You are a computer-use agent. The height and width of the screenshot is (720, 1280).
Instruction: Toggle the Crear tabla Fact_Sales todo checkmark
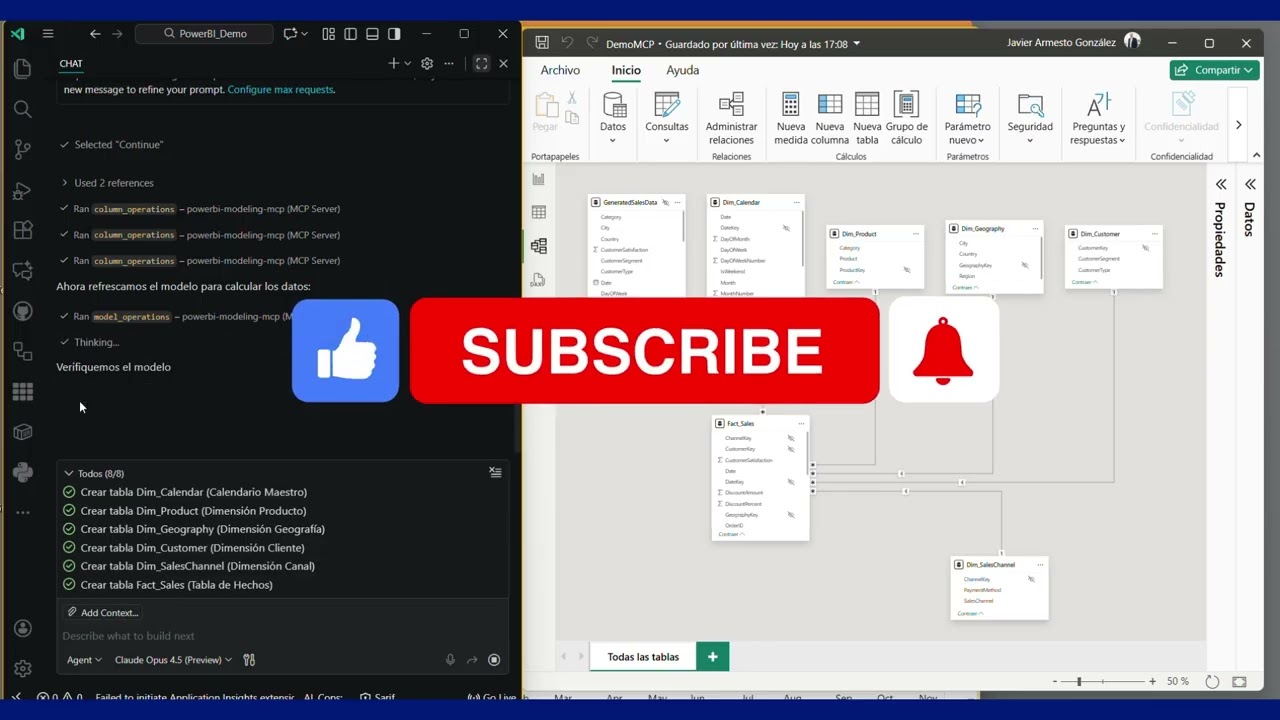(x=69, y=585)
